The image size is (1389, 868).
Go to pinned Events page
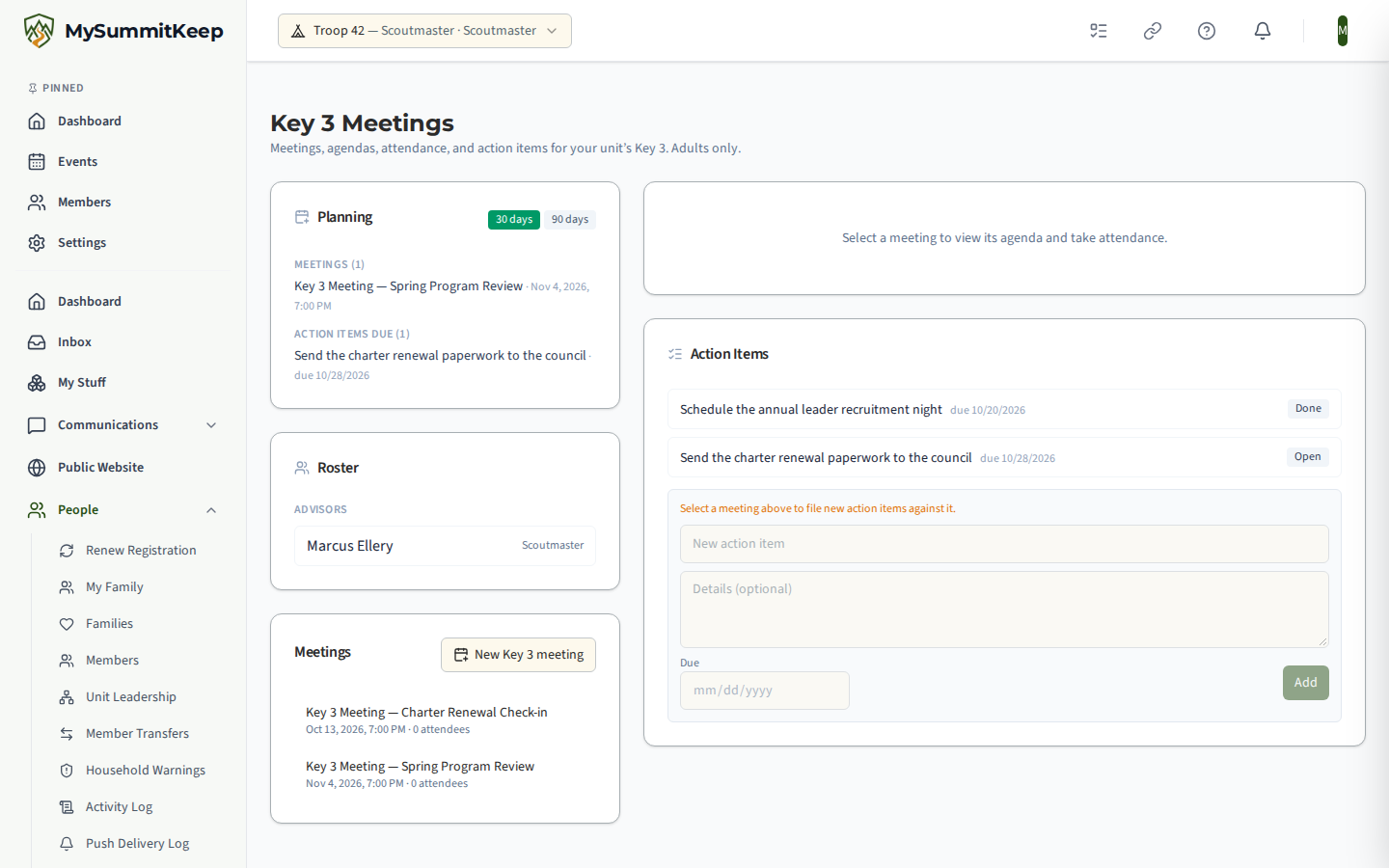(x=123, y=162)
